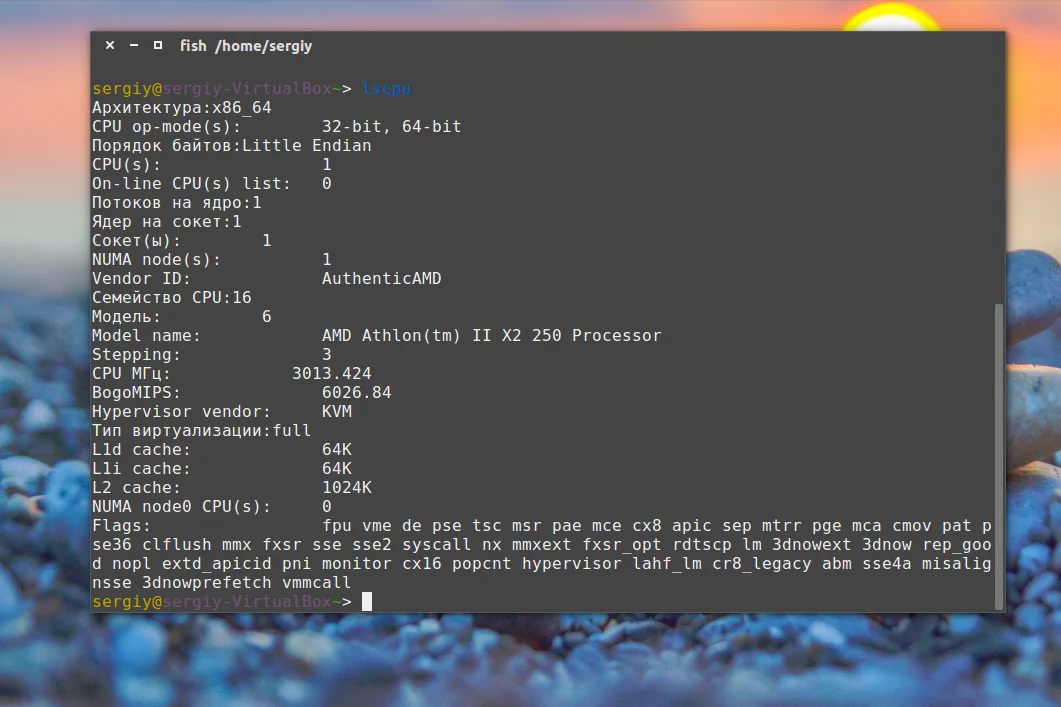
Task: Click the '3013.424' CPU MHz value
Action: tap(332, 373)
